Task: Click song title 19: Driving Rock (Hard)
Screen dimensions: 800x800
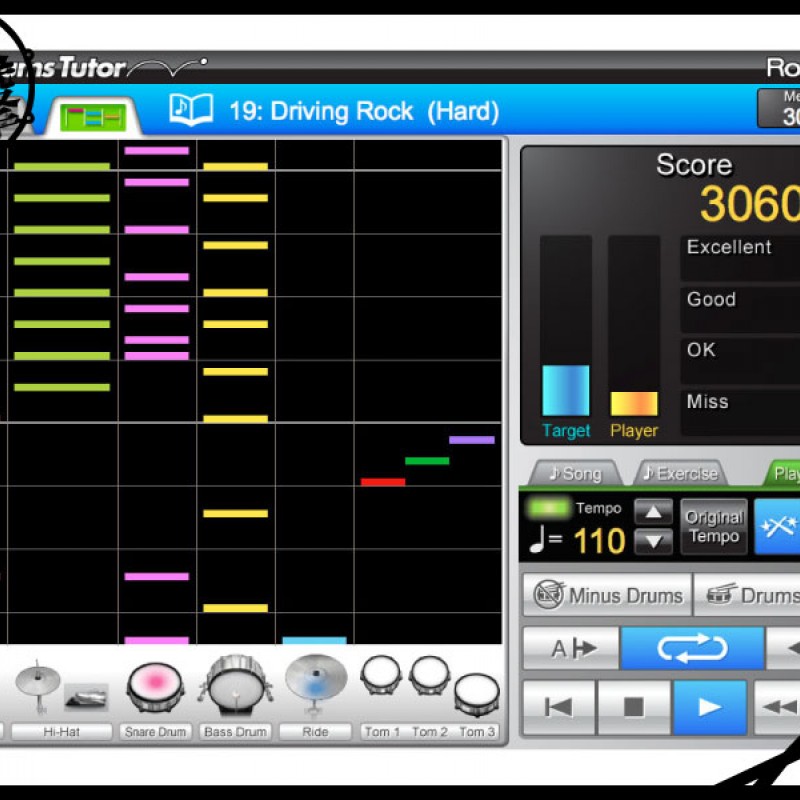Action: coord(364,111)
